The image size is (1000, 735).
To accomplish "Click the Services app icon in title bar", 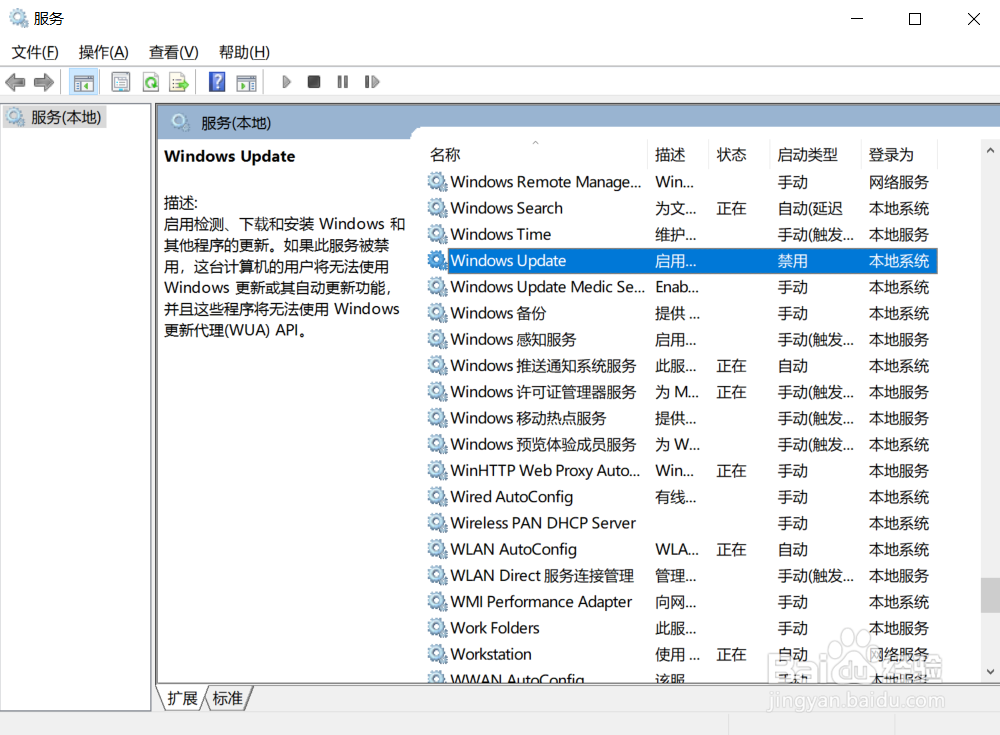I will [x=18, y=18].
